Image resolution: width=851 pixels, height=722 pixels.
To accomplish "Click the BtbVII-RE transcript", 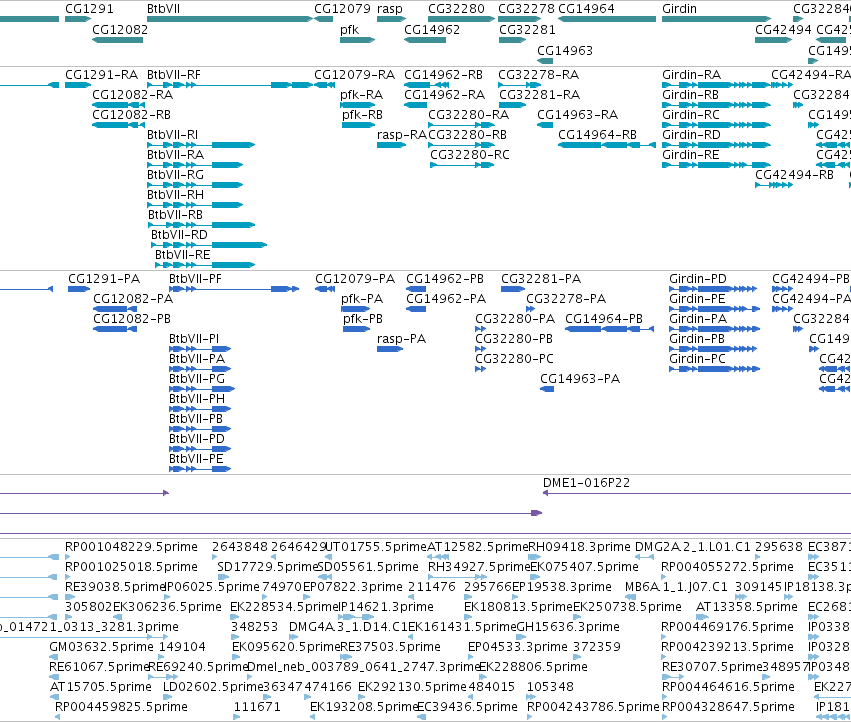I will point(205,265).
